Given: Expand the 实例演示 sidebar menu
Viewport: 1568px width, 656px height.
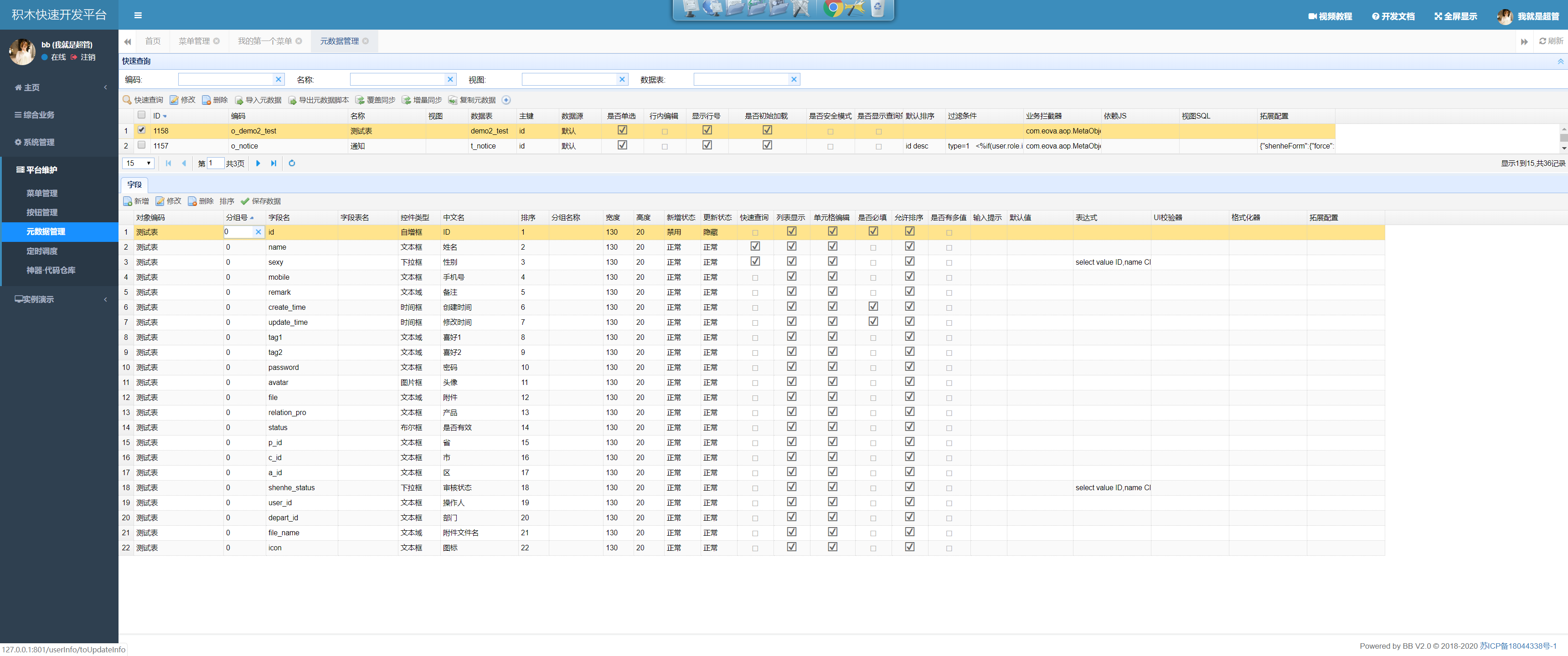Looking at the screenshot, I should (59, 299).
